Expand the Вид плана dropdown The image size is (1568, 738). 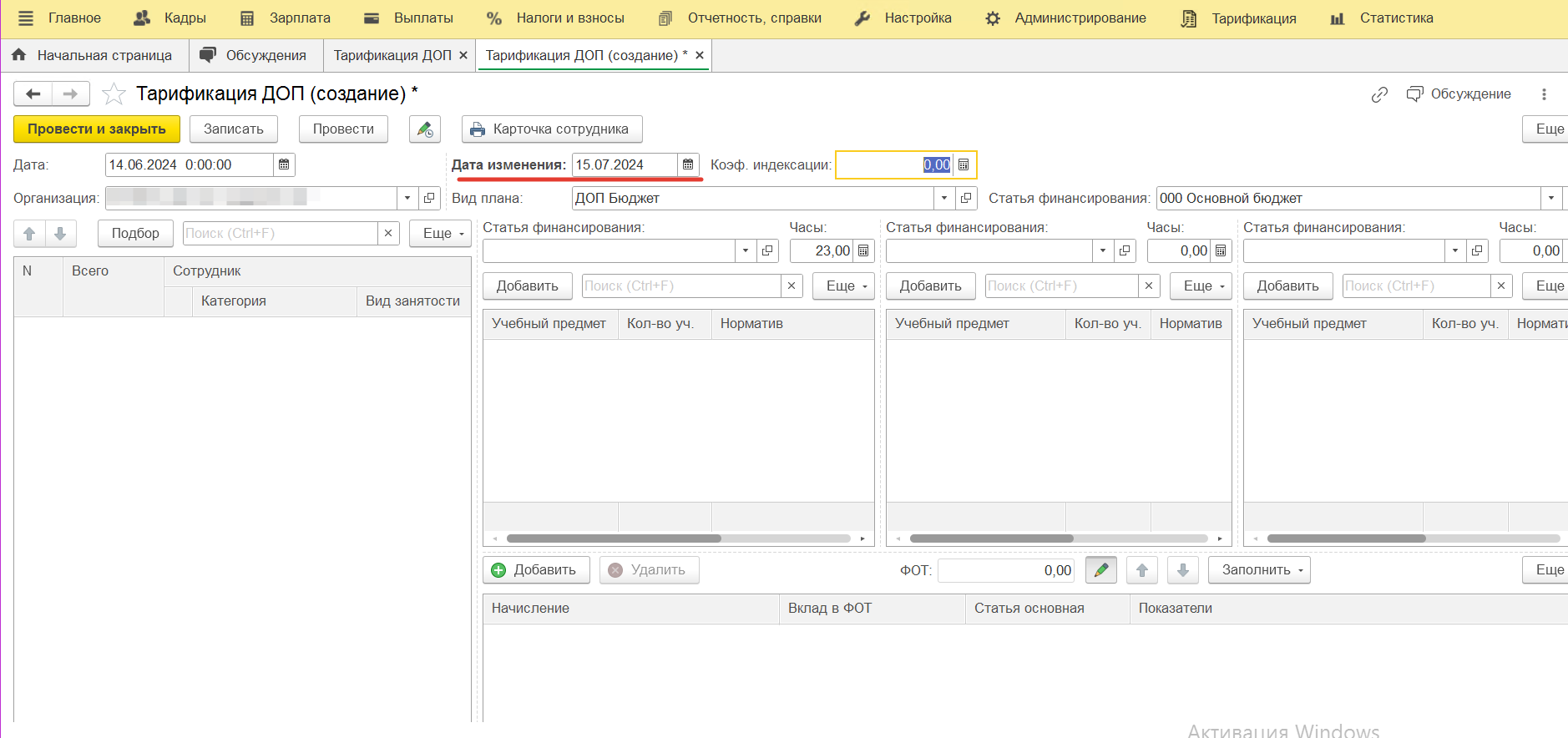tap(944, 199)
